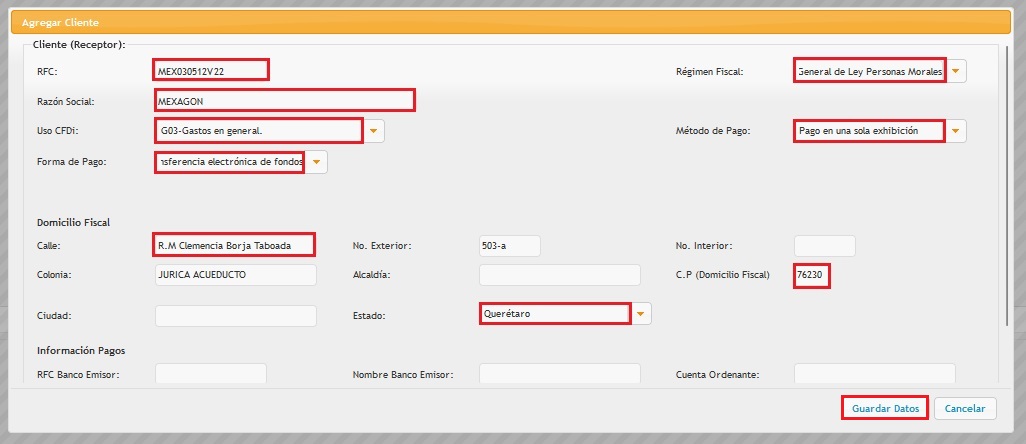Select the Colonia input field
This screenshot has height=444, width=1026.
point(235,274)
